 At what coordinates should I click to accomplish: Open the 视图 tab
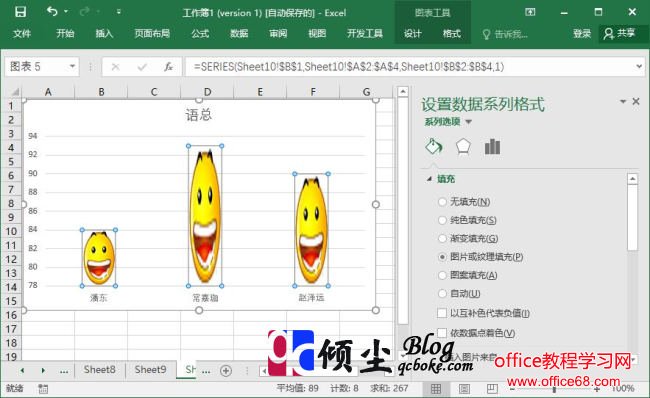(317, 34)
